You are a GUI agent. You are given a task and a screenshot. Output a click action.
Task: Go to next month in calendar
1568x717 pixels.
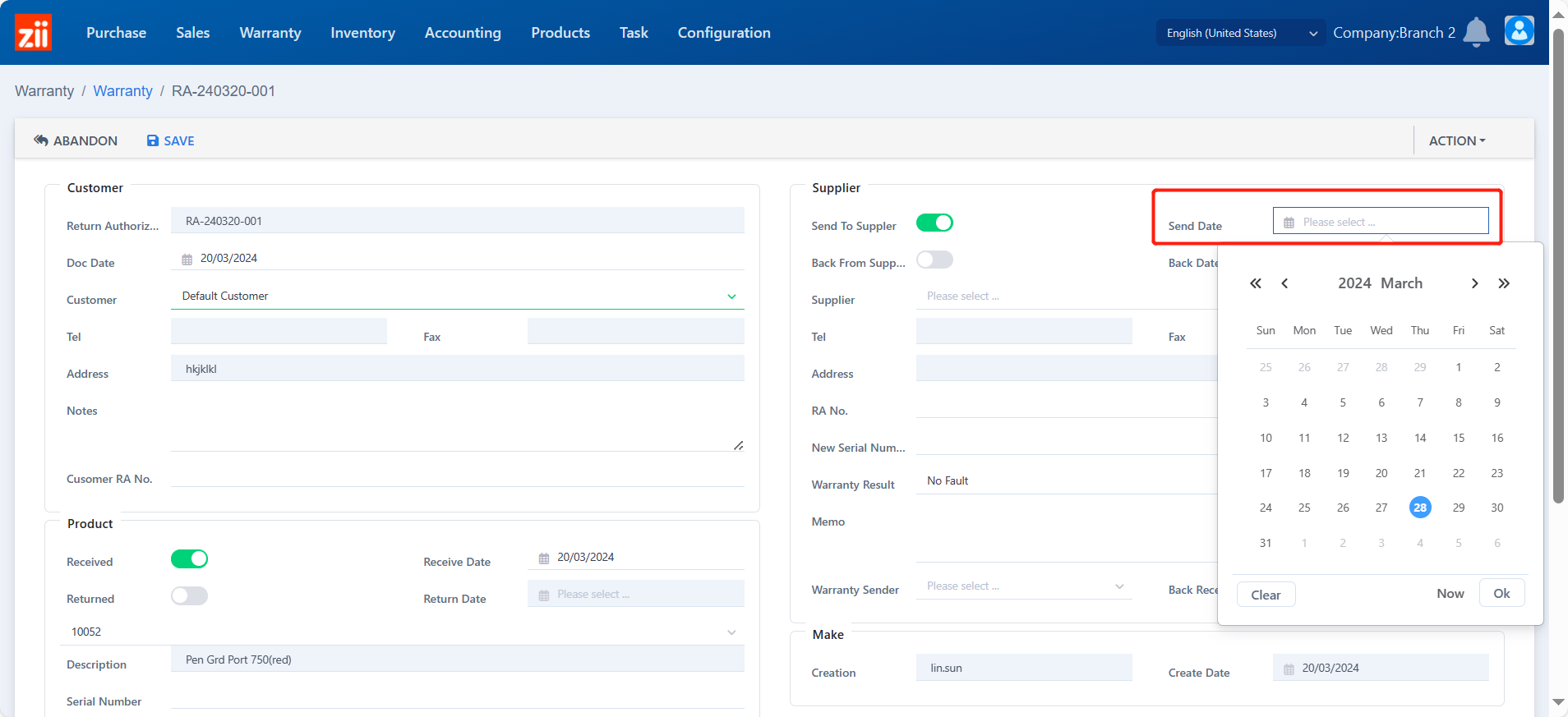[x=1475, y=283]
